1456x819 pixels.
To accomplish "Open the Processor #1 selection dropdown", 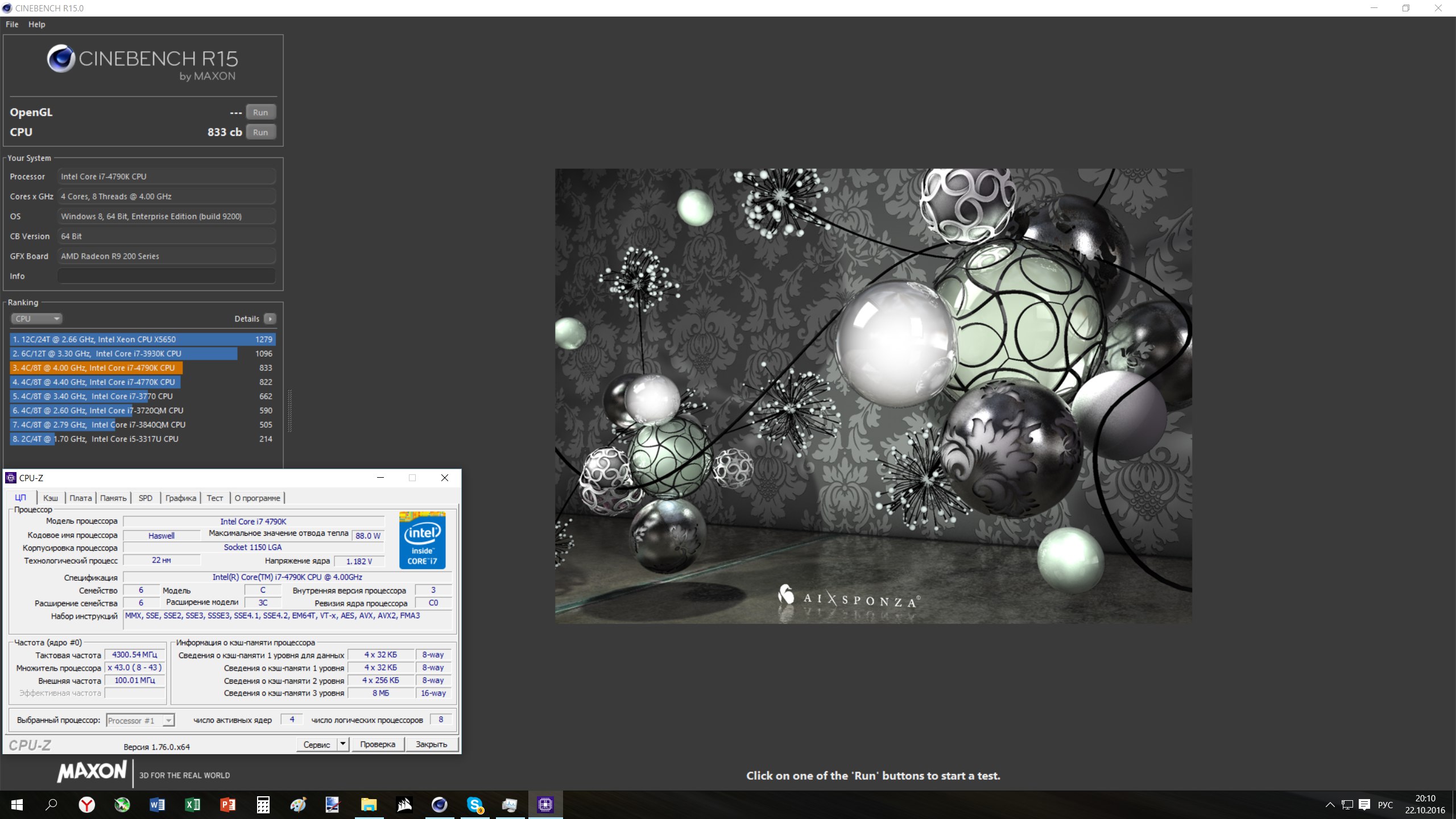I will point(140,720).
